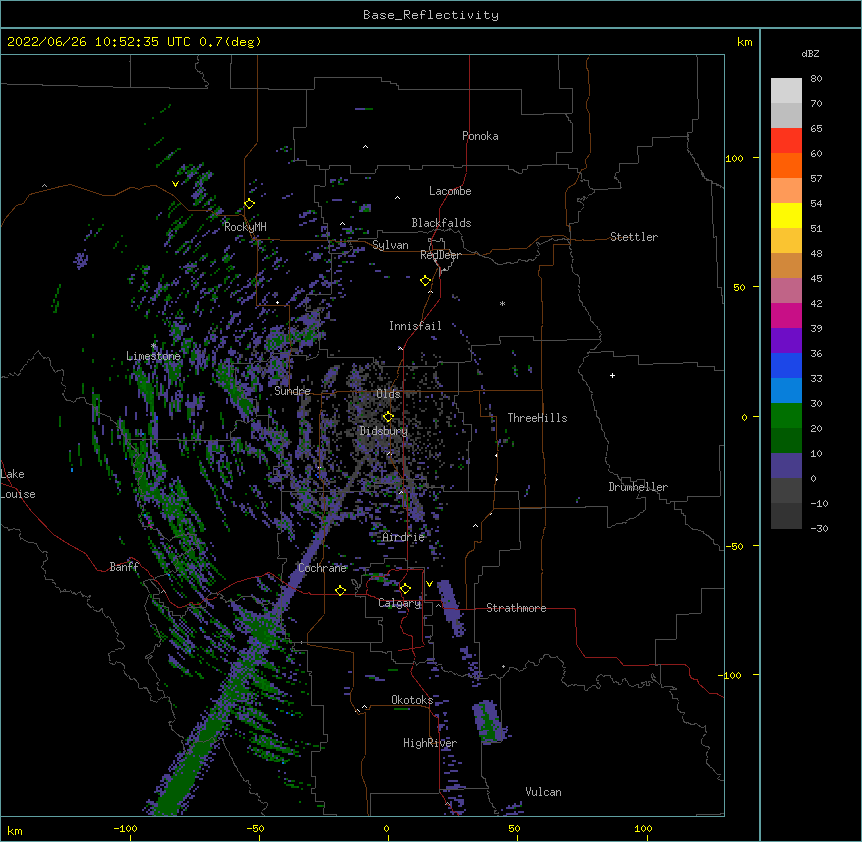Click the dBZ legend heading
Screen dimensions: 862x842
[x=810, y=54]
